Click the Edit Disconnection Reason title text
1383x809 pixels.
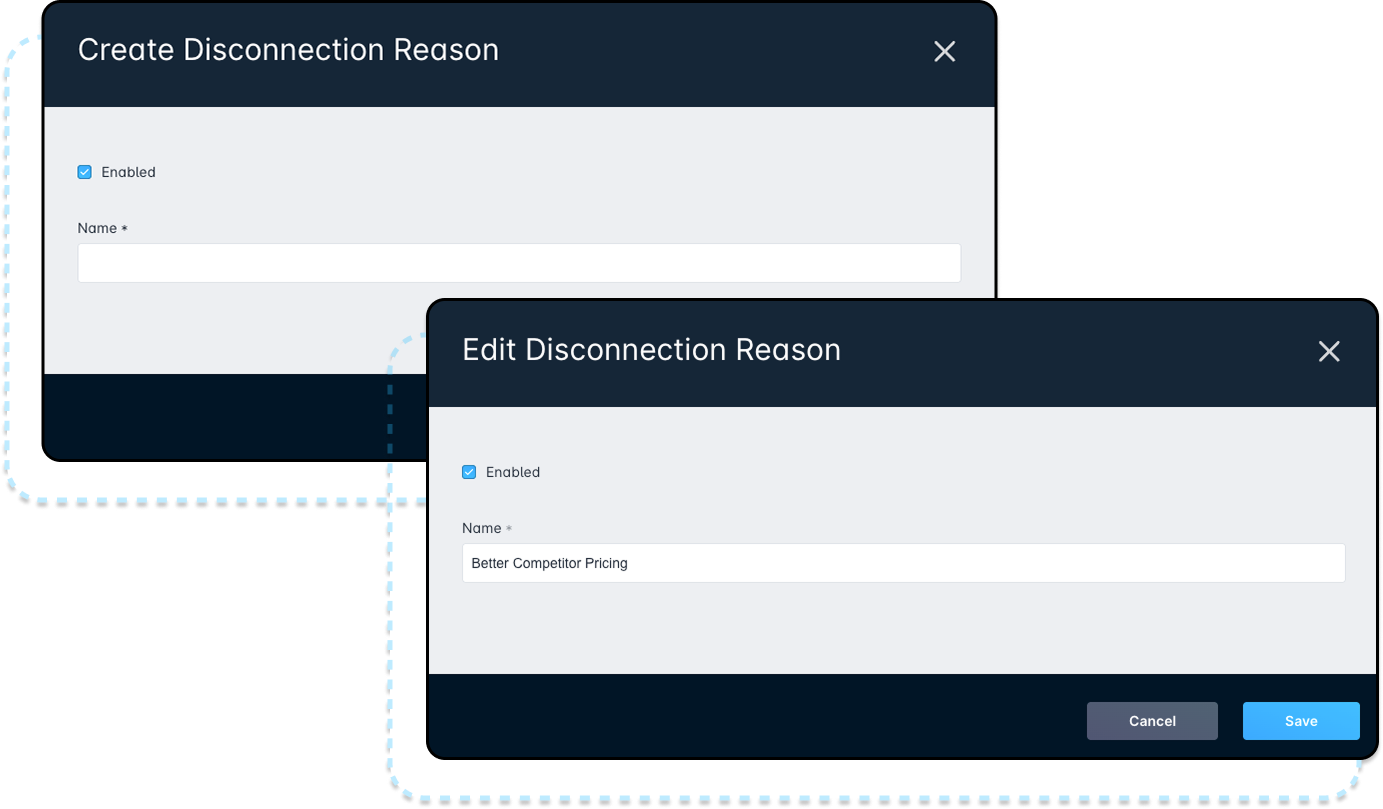[x=651, y=350]
